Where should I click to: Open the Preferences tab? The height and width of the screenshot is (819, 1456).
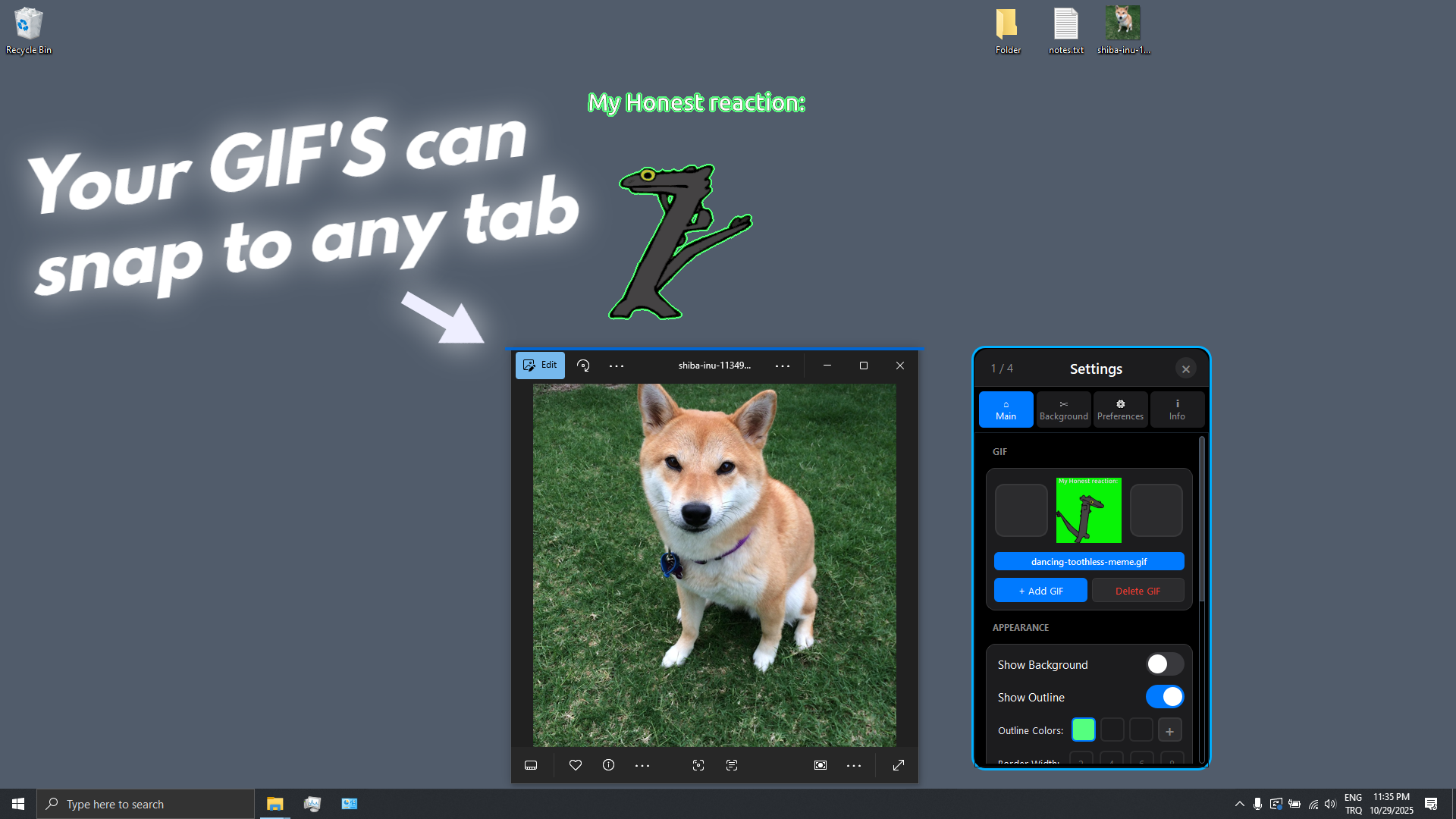pos(1120,409)
